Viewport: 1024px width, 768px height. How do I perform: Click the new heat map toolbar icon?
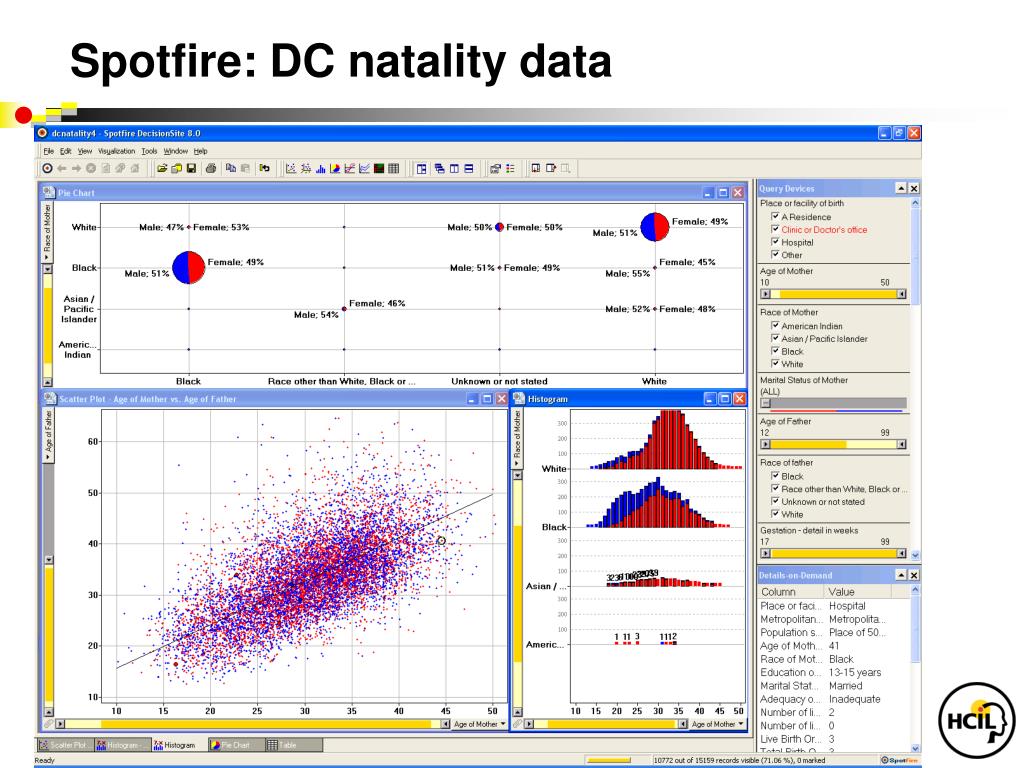click(x=379, y=168)
